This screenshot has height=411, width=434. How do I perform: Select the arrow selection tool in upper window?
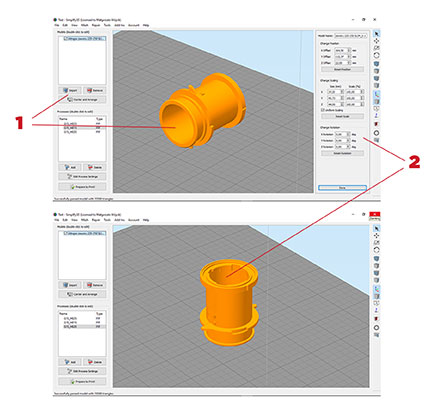pos(376,34)
